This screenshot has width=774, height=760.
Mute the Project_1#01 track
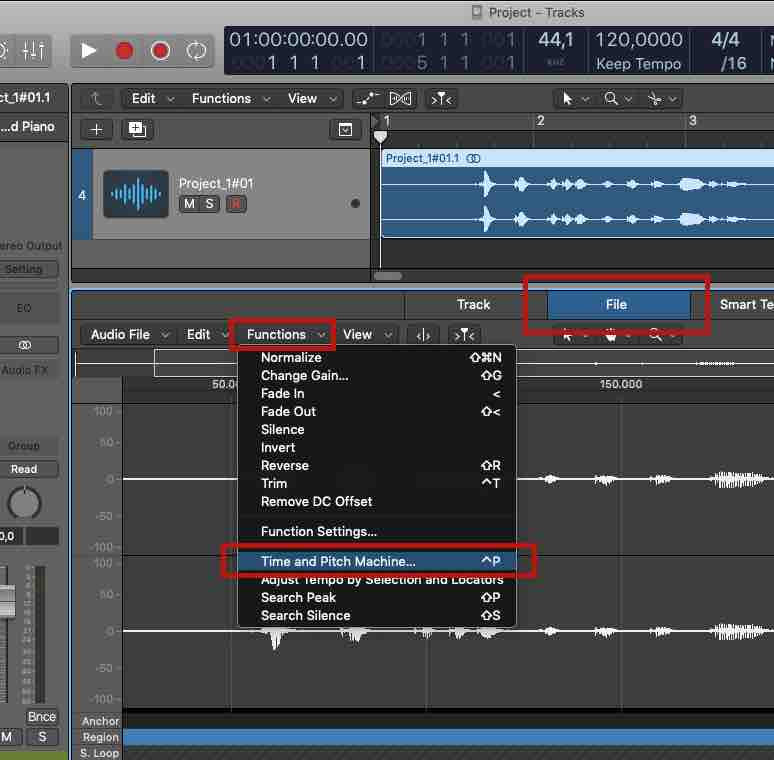pyautogui.click(x=189, y=204)
